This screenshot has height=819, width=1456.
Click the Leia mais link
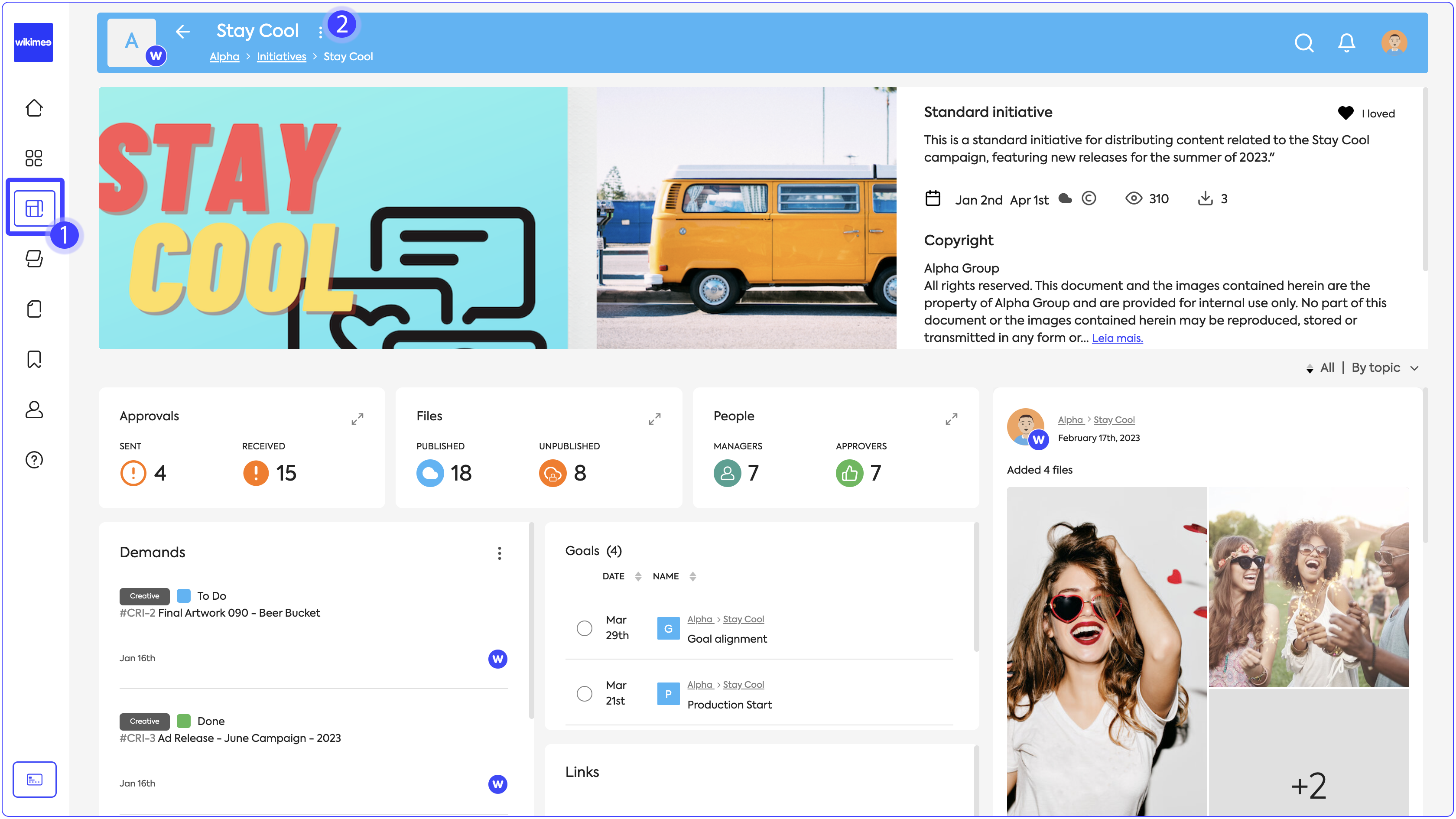[x=1117, y=338]
